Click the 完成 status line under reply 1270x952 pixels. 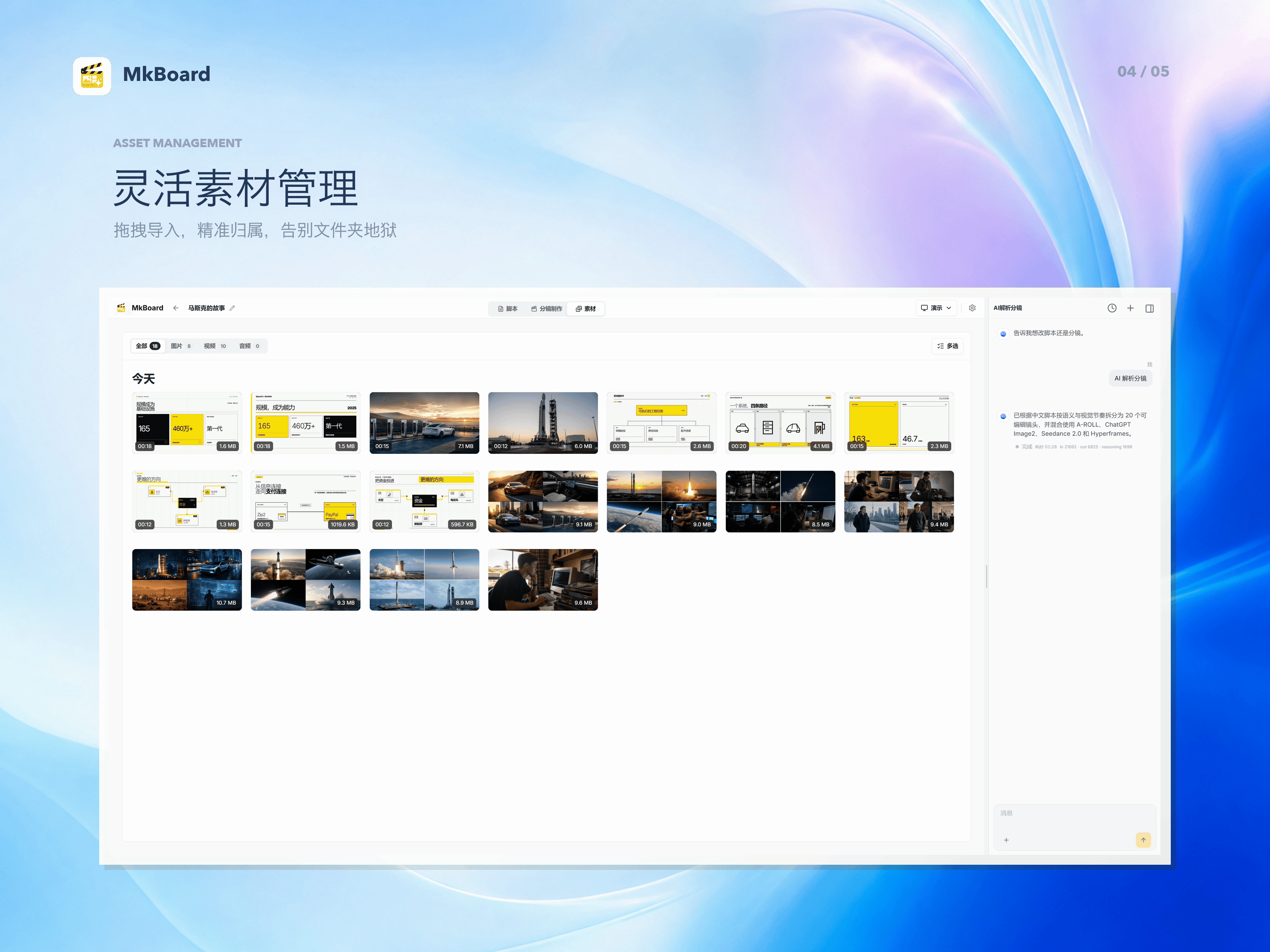(1074, 447)
